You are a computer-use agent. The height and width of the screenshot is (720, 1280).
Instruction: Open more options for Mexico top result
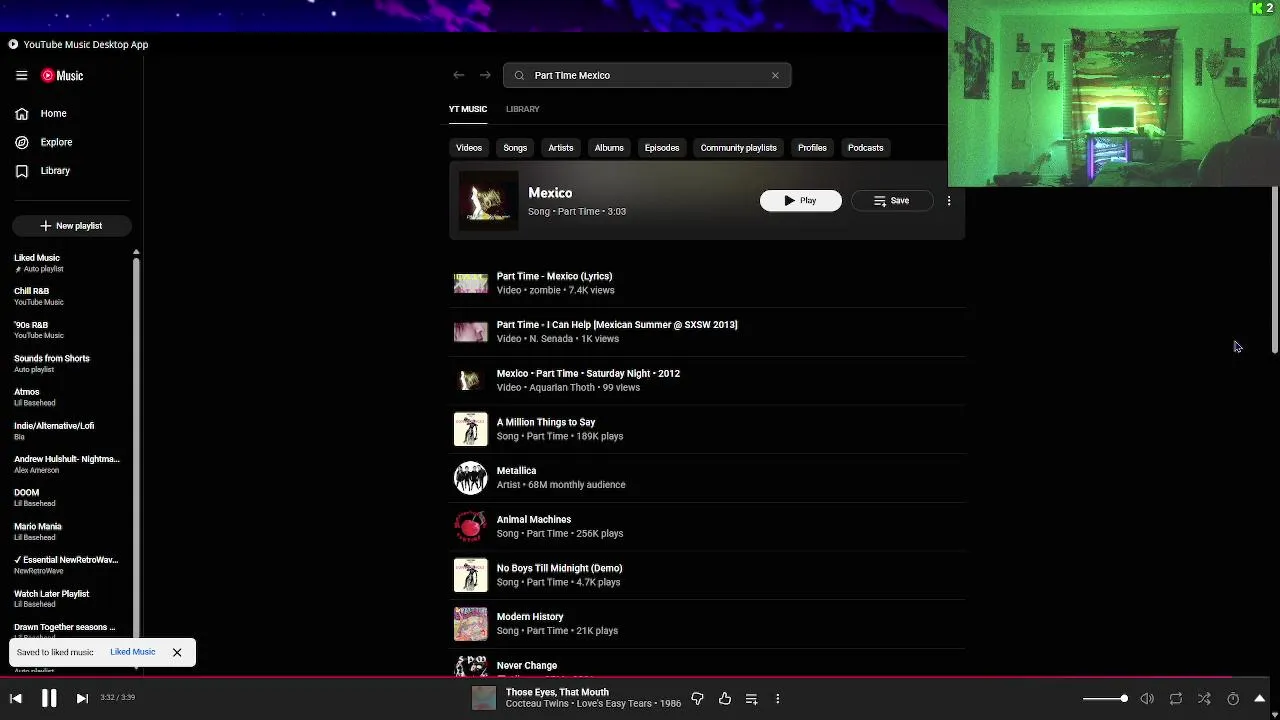[x=949, y=201]
